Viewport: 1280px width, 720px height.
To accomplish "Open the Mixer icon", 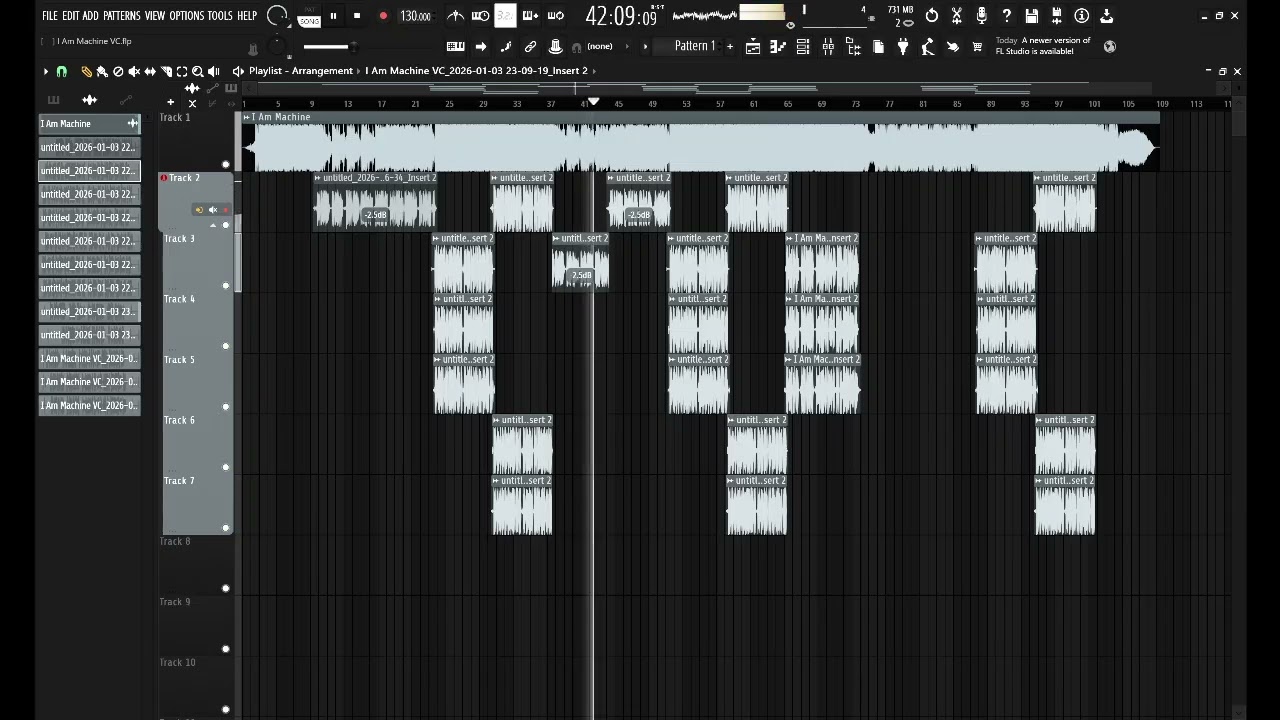I will tap(828, 46).
